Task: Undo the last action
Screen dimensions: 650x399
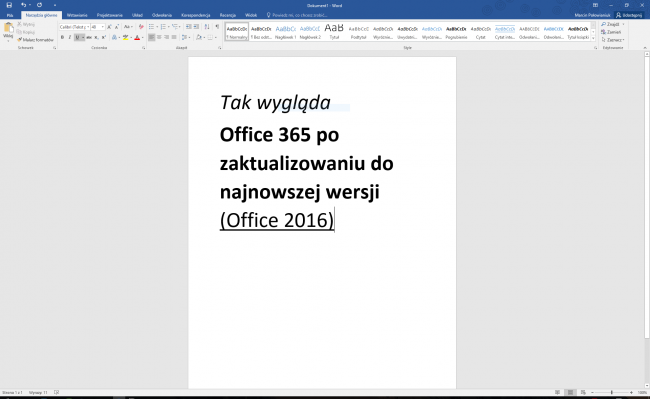Action: pos(24,5)
